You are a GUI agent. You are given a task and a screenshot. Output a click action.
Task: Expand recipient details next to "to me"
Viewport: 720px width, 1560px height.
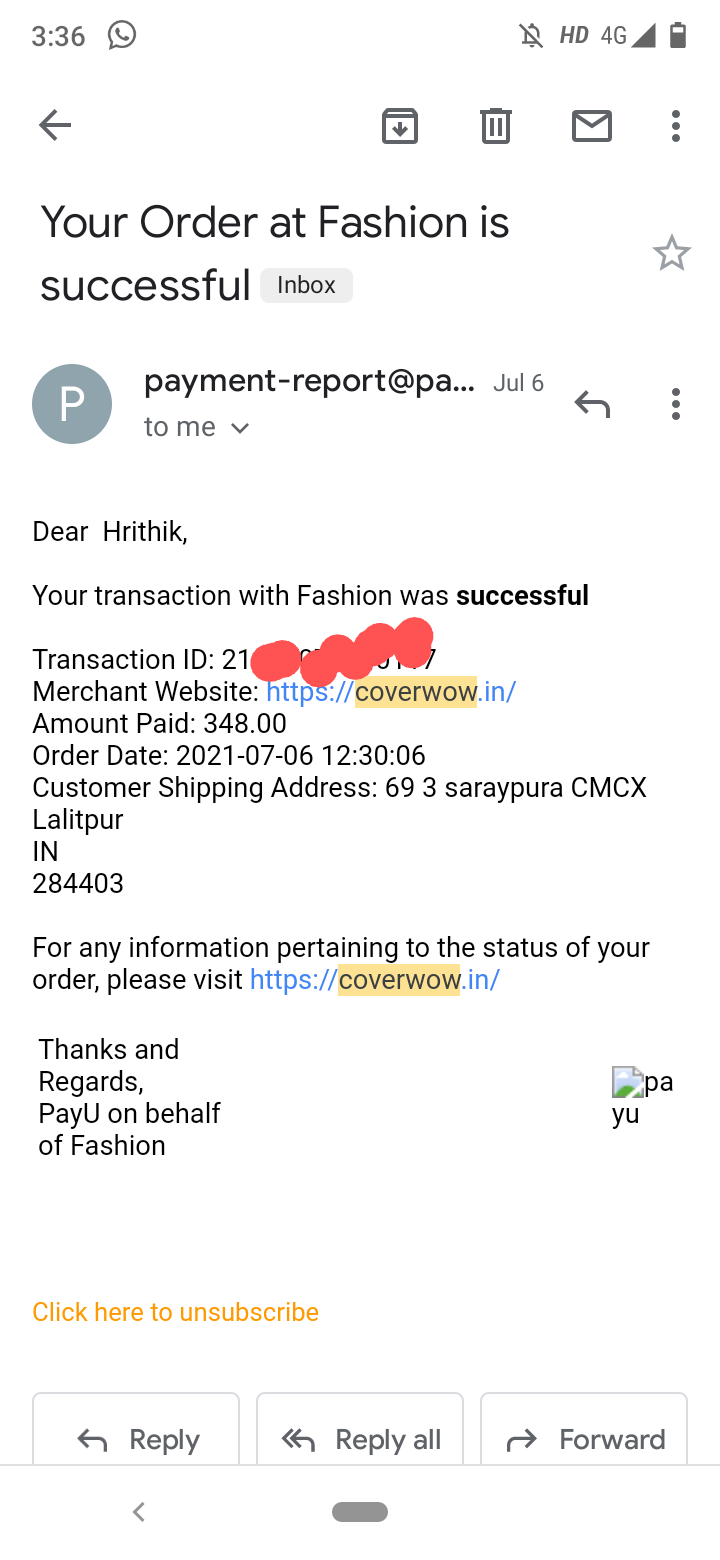click(x=239, y=428)
